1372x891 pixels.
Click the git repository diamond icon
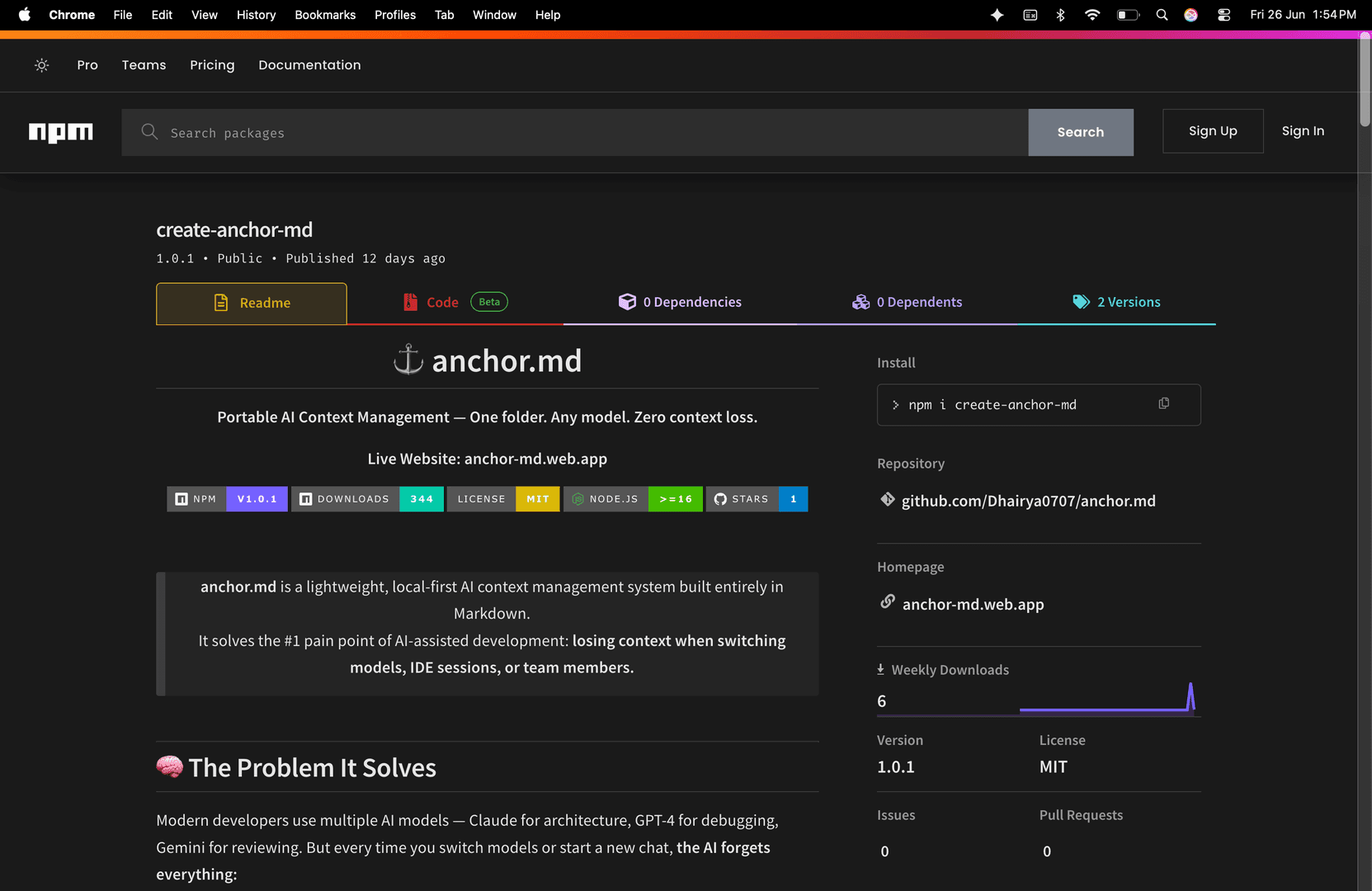click(888, 499)
